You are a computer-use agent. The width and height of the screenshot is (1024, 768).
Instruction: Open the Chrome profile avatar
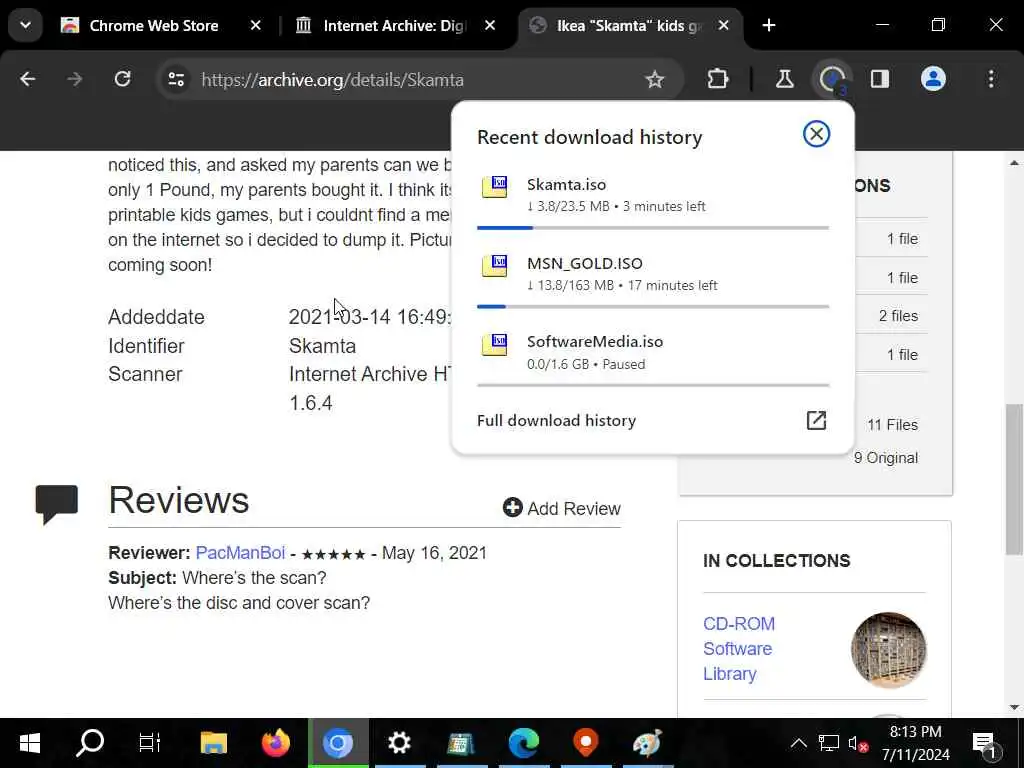click(933, 80)
